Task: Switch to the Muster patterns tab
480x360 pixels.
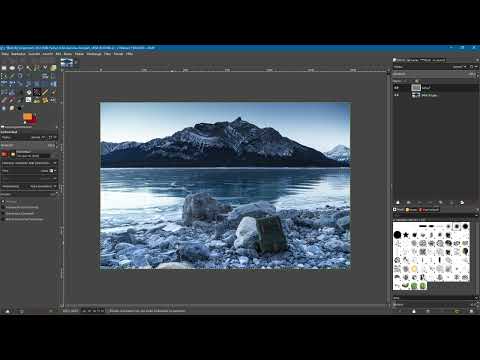Action: coord(411,210)
